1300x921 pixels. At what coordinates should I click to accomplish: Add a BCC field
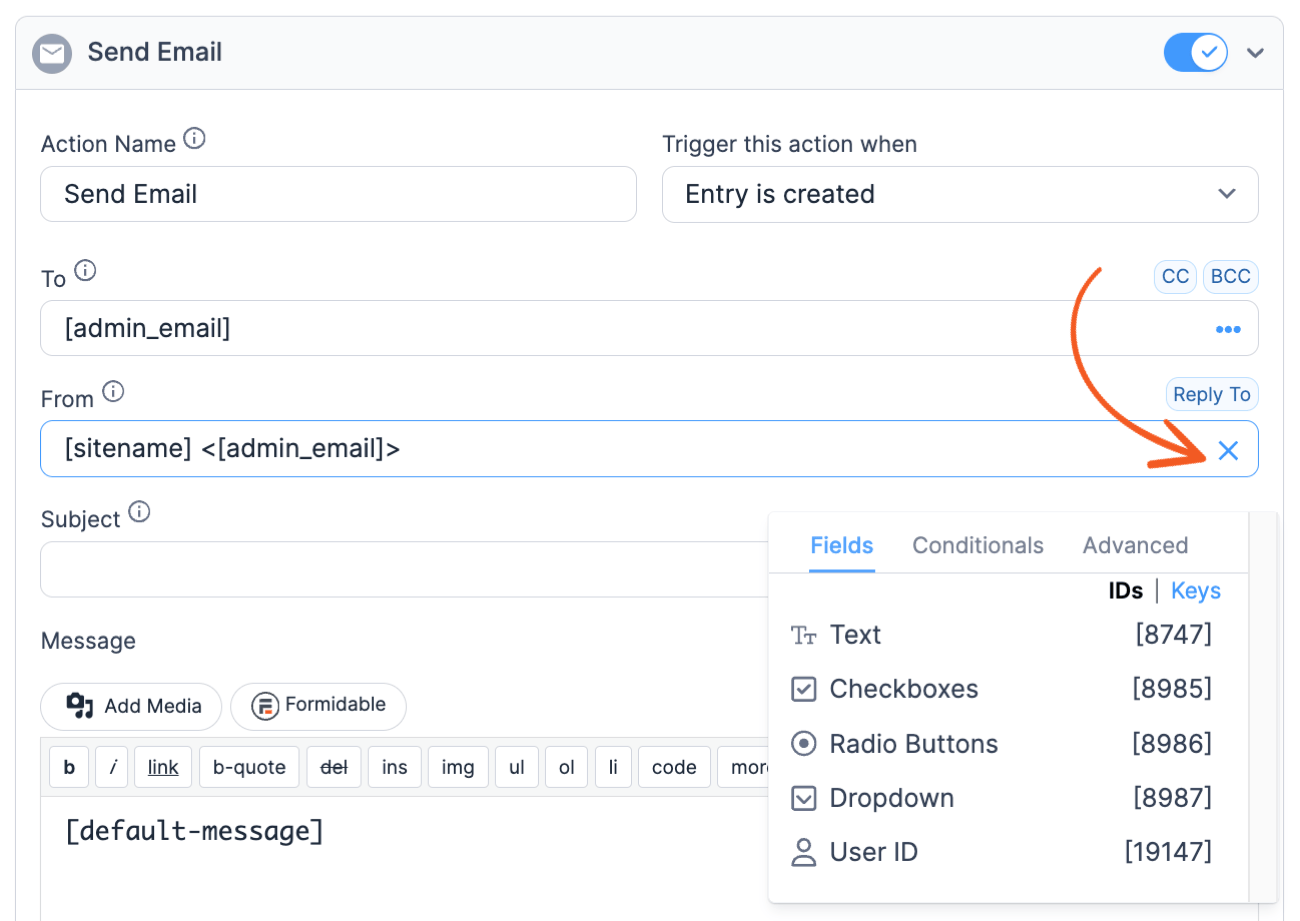[x=1230, y=276]
